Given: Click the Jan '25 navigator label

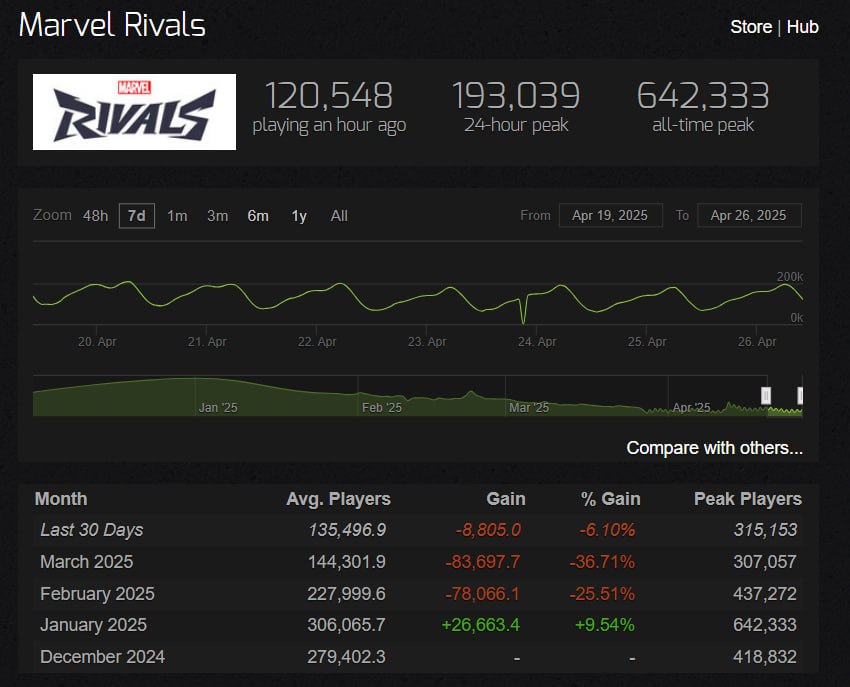Looking at the screenshot, I should tap(218, 408).
